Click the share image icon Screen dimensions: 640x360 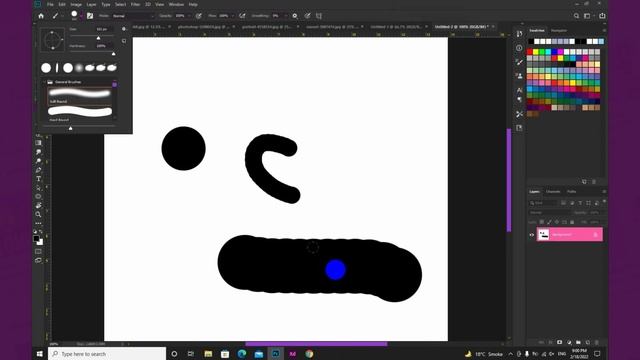(x=602, y=16)
